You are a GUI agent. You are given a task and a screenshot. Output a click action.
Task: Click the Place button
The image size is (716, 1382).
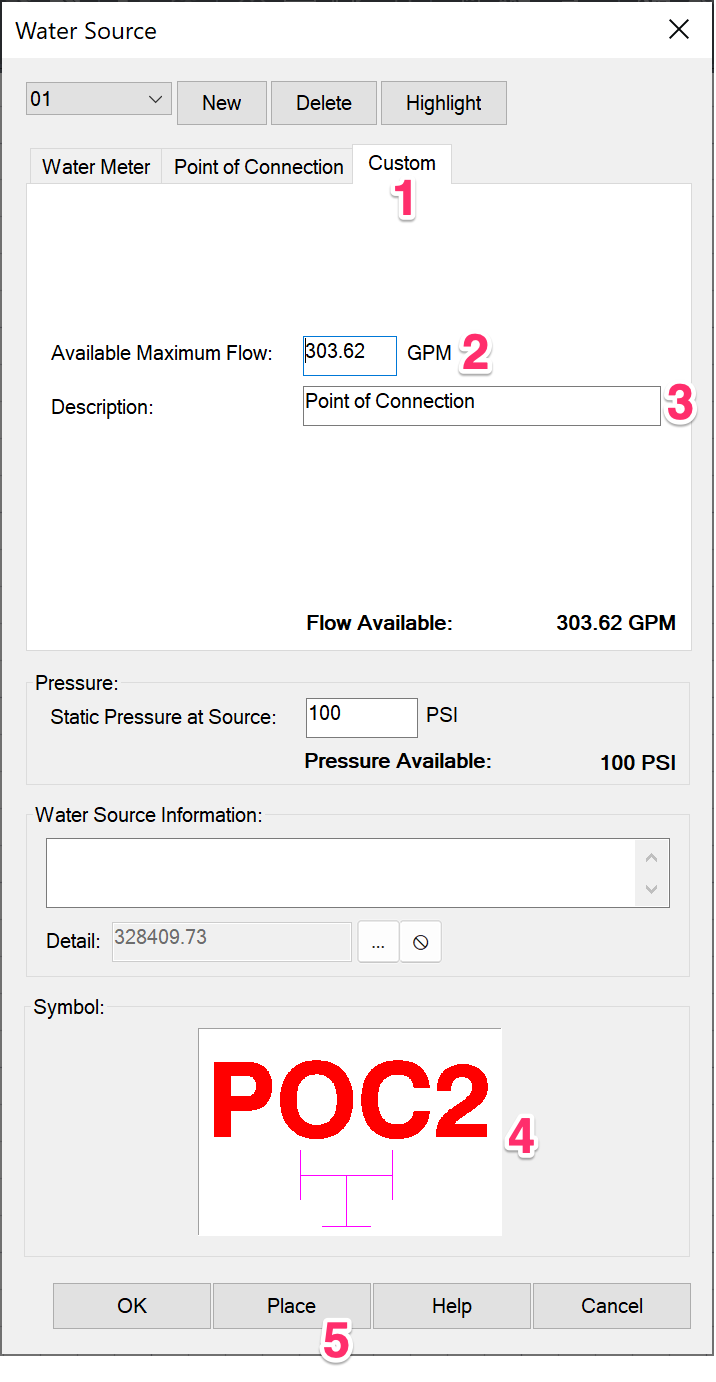coord(292,1306)
